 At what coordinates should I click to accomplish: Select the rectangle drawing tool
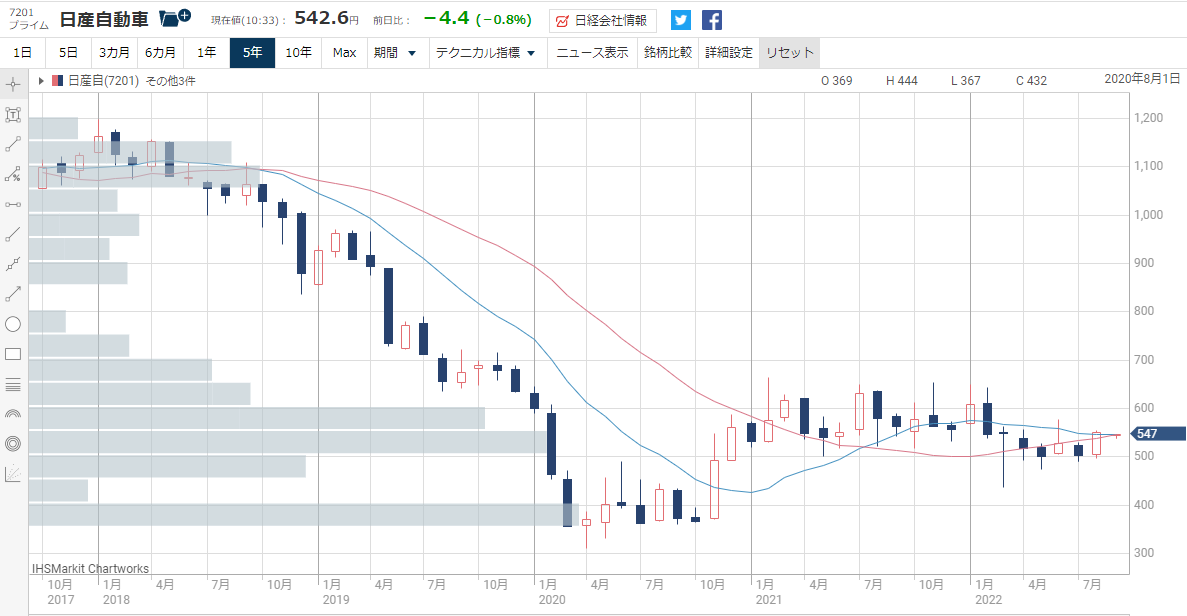13,354
